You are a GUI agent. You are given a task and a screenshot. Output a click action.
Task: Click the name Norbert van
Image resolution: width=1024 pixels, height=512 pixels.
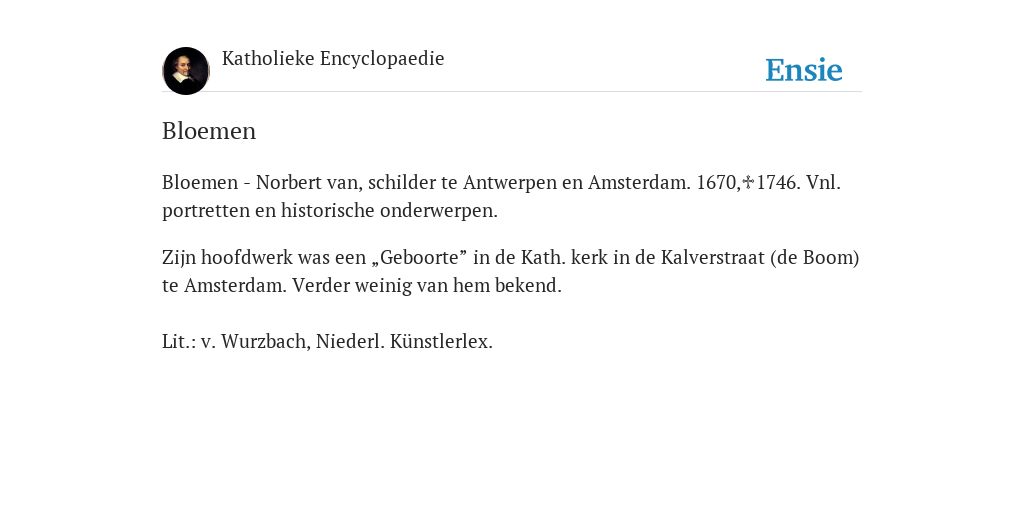309,182
